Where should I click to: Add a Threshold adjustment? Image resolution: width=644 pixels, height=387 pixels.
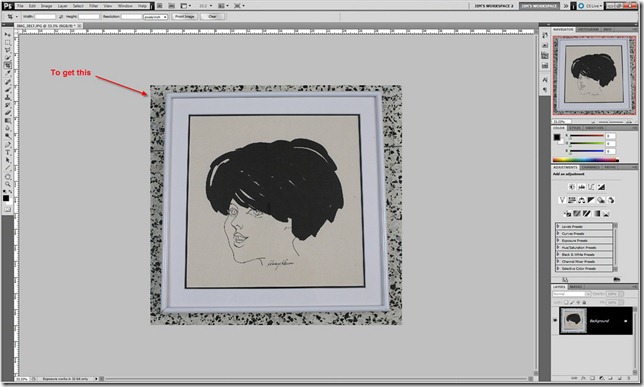pos(586,213)
